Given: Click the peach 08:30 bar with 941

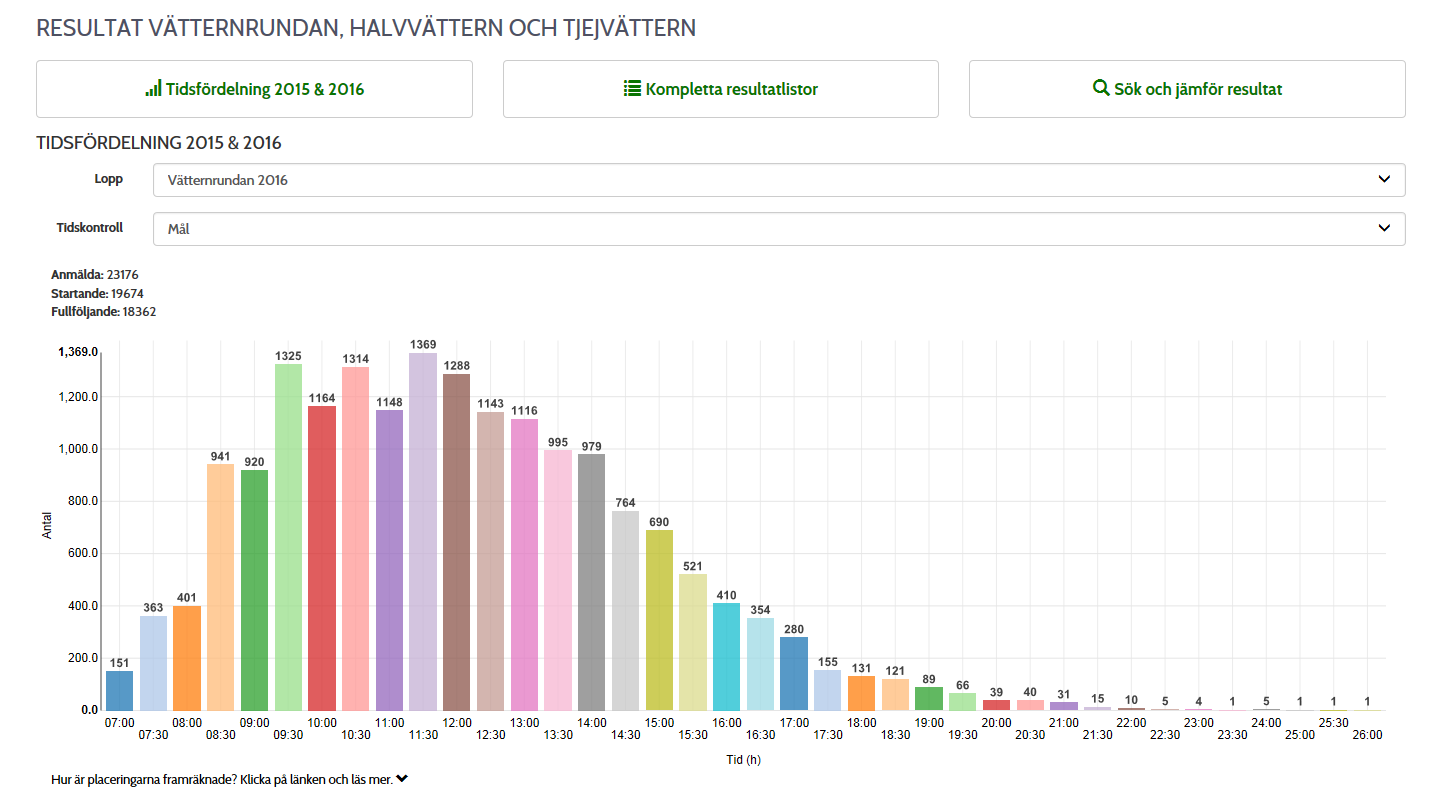Looking at the screenshot, I should point(220,588).
